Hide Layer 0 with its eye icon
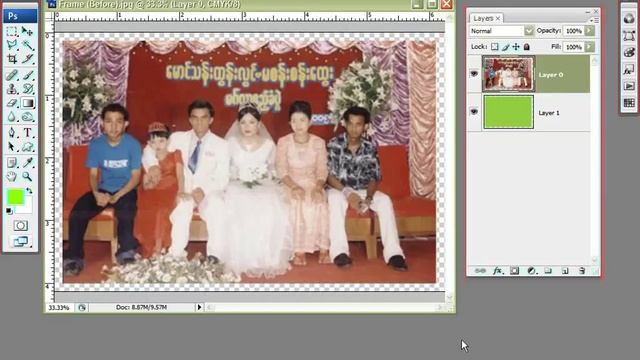This screenshot has height=360, width=640. 474,74
